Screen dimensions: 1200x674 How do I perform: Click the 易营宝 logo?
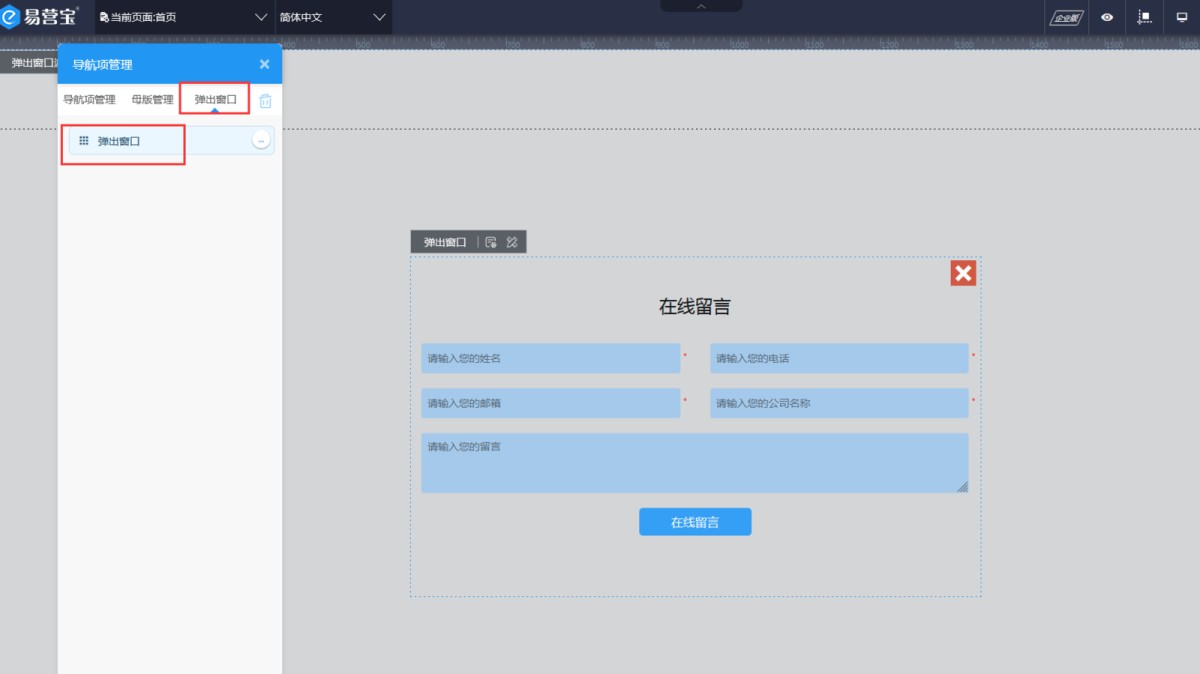click(x=41, y=17)
